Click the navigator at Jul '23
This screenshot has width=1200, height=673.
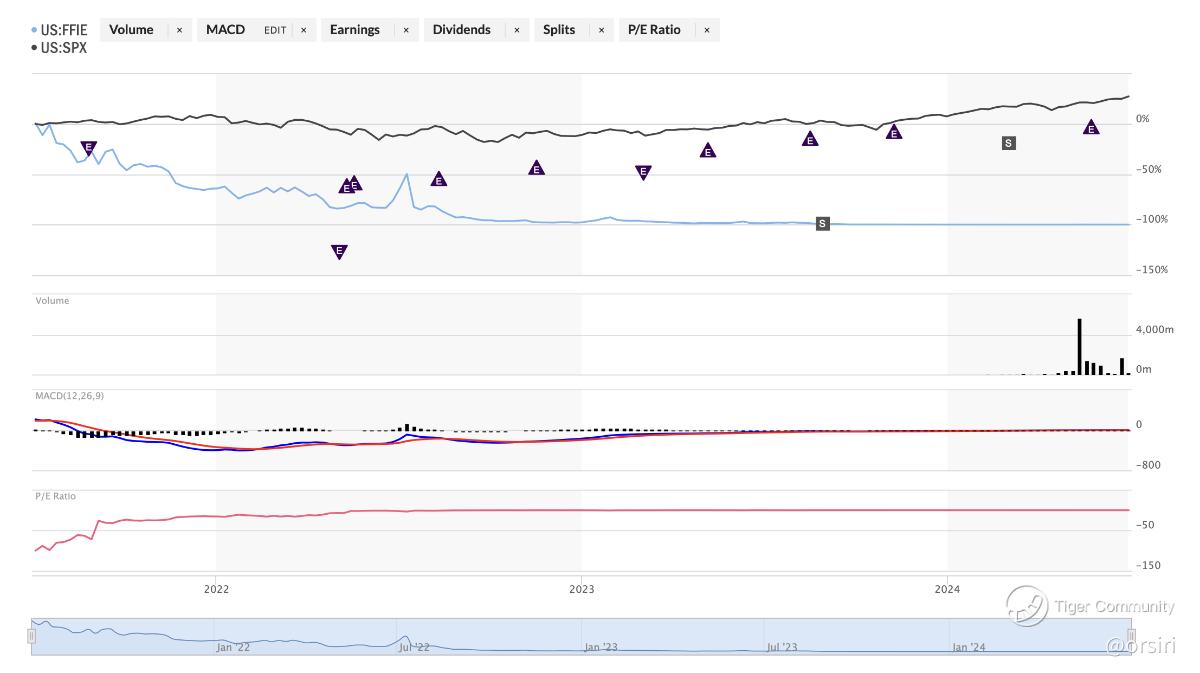click(782, 648)
